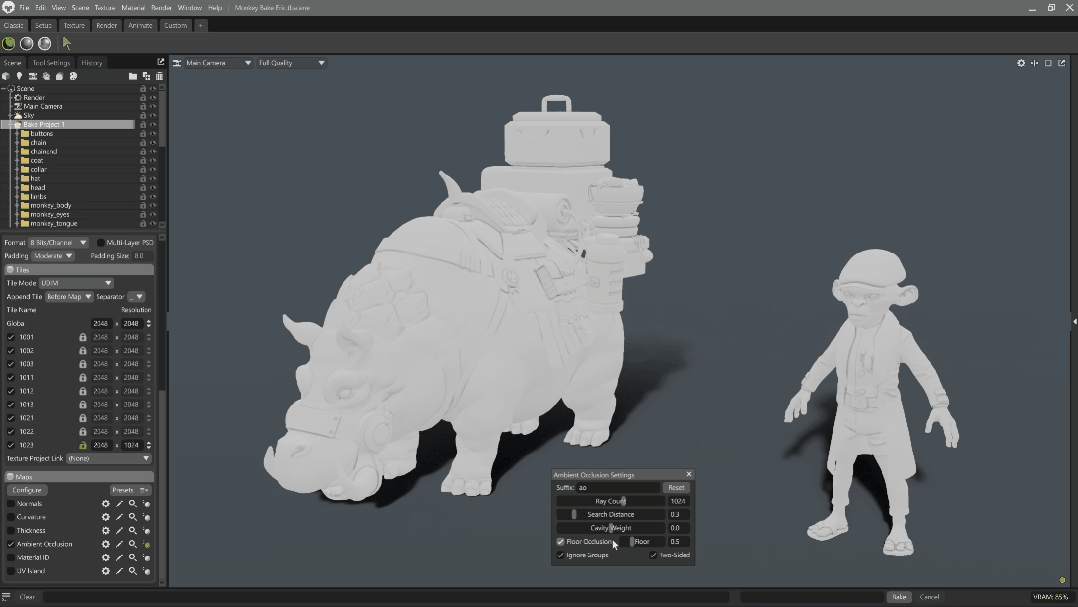Open the Presets button
The height and width of the screenshot is (607, 1078).
pos(130,490)
